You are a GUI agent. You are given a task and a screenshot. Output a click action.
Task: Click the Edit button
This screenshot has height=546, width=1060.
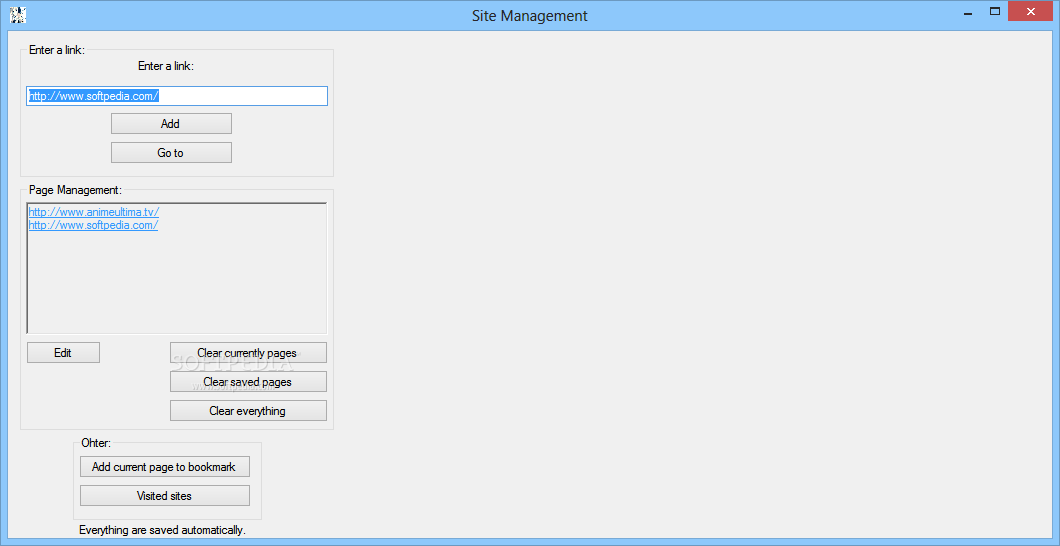pos(64,353)
